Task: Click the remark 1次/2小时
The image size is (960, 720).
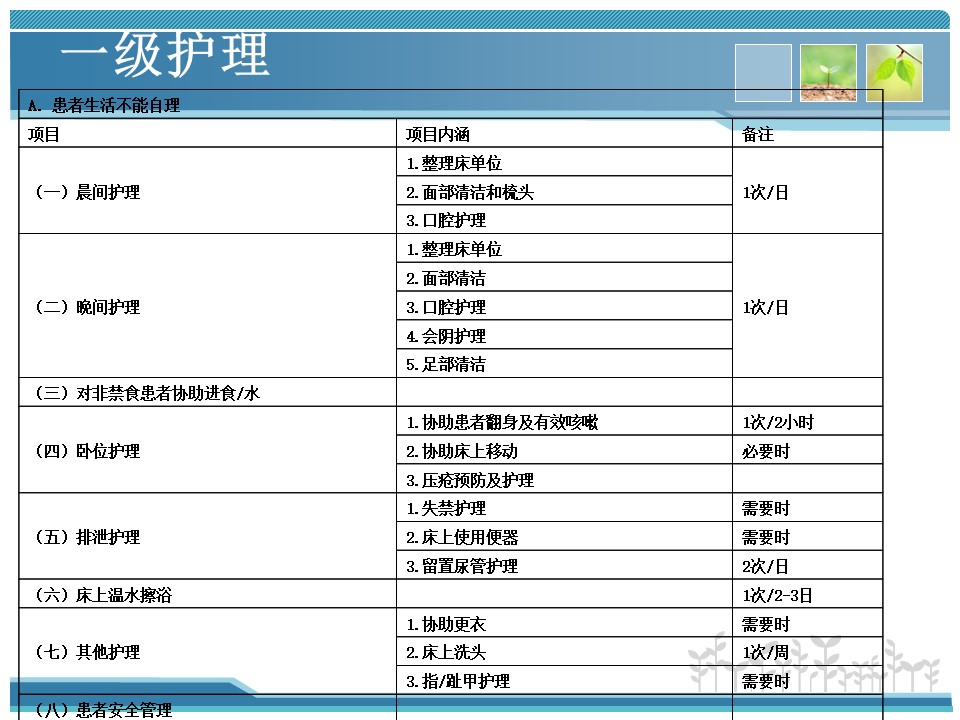Action: tap(807, 422)
